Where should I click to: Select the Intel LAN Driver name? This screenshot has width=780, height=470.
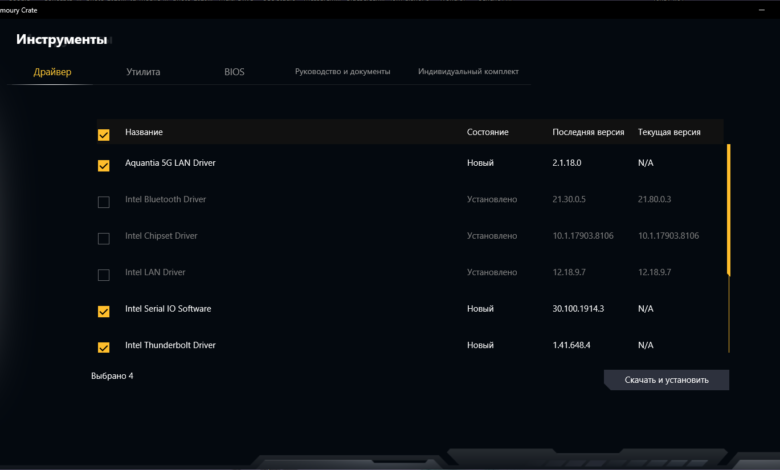tap(155, 272)
